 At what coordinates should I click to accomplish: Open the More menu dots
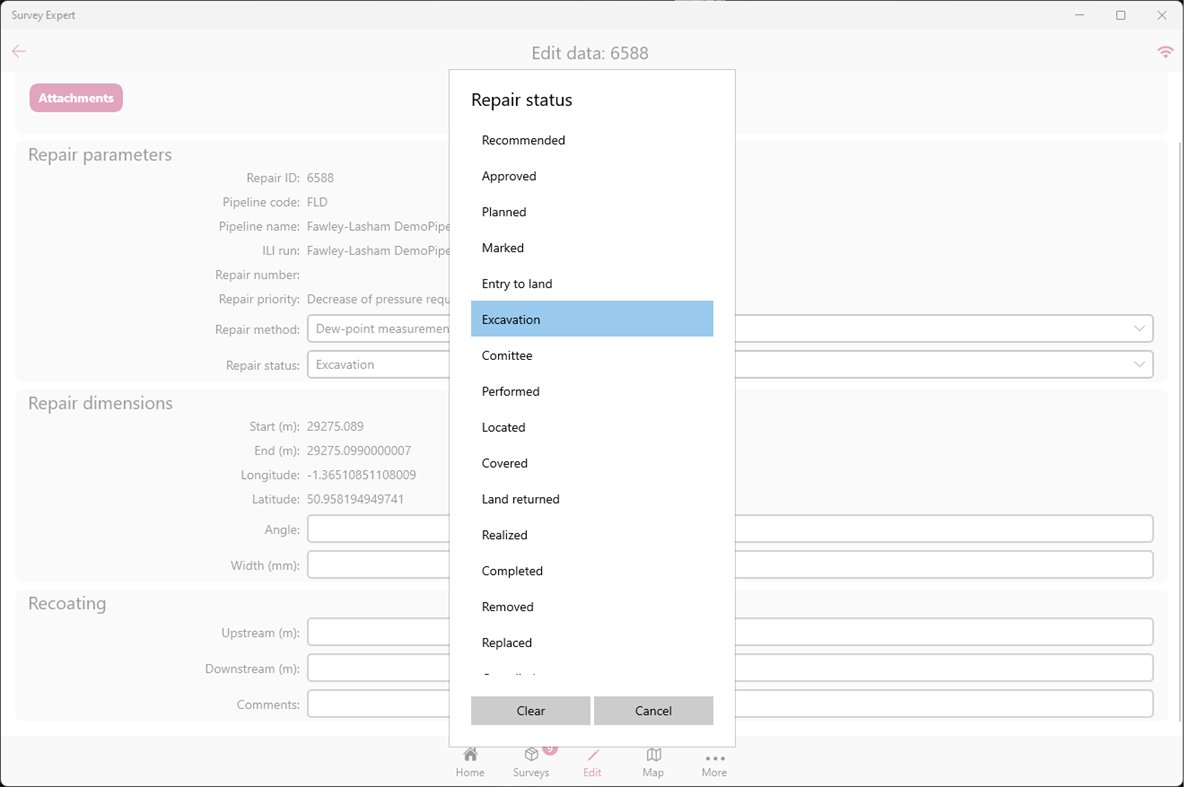click(x=714, y=758)
